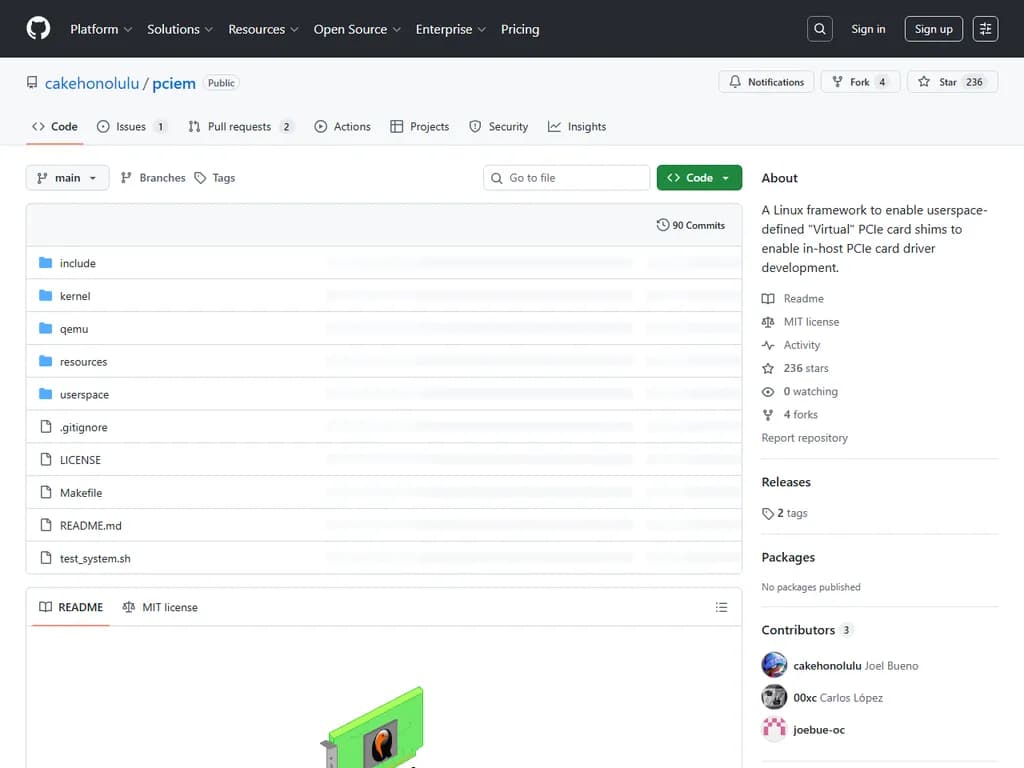Screen dimensions: 1024x768
Task: Open cakehonolulu contributor avatar
Action: [774, 665]
